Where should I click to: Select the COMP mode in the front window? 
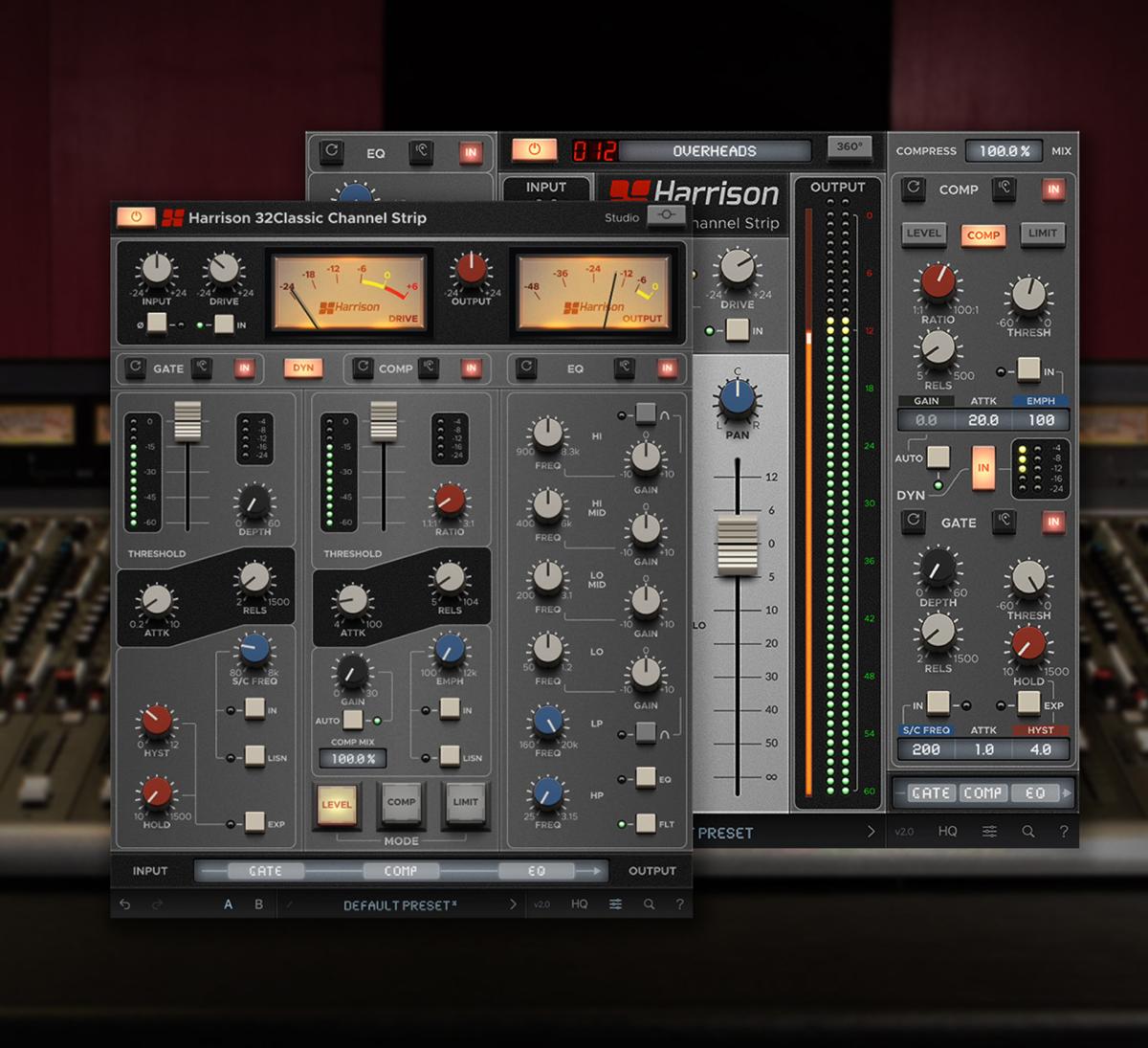point(401,804)
